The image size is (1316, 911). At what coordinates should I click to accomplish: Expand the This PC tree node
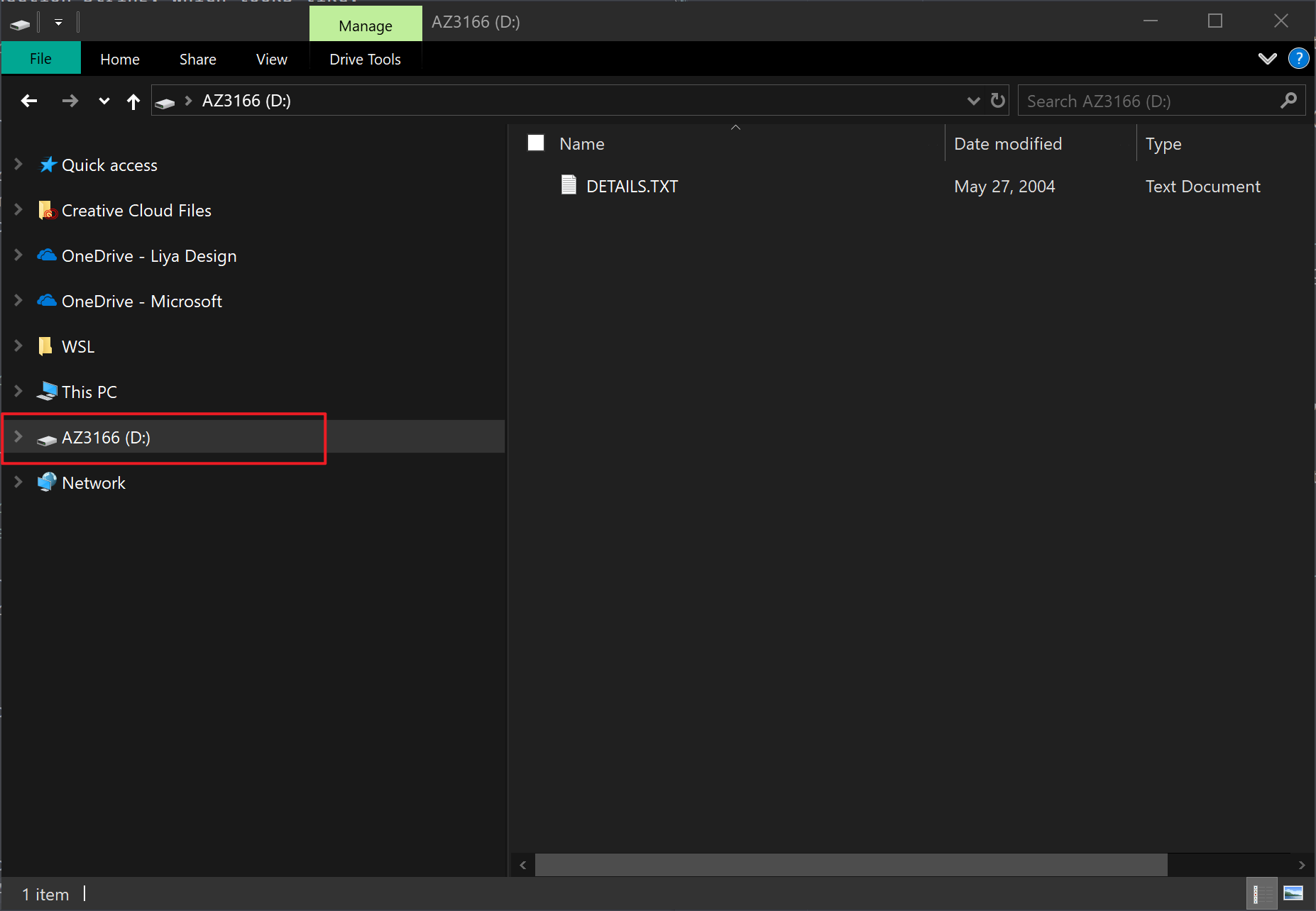18,392
